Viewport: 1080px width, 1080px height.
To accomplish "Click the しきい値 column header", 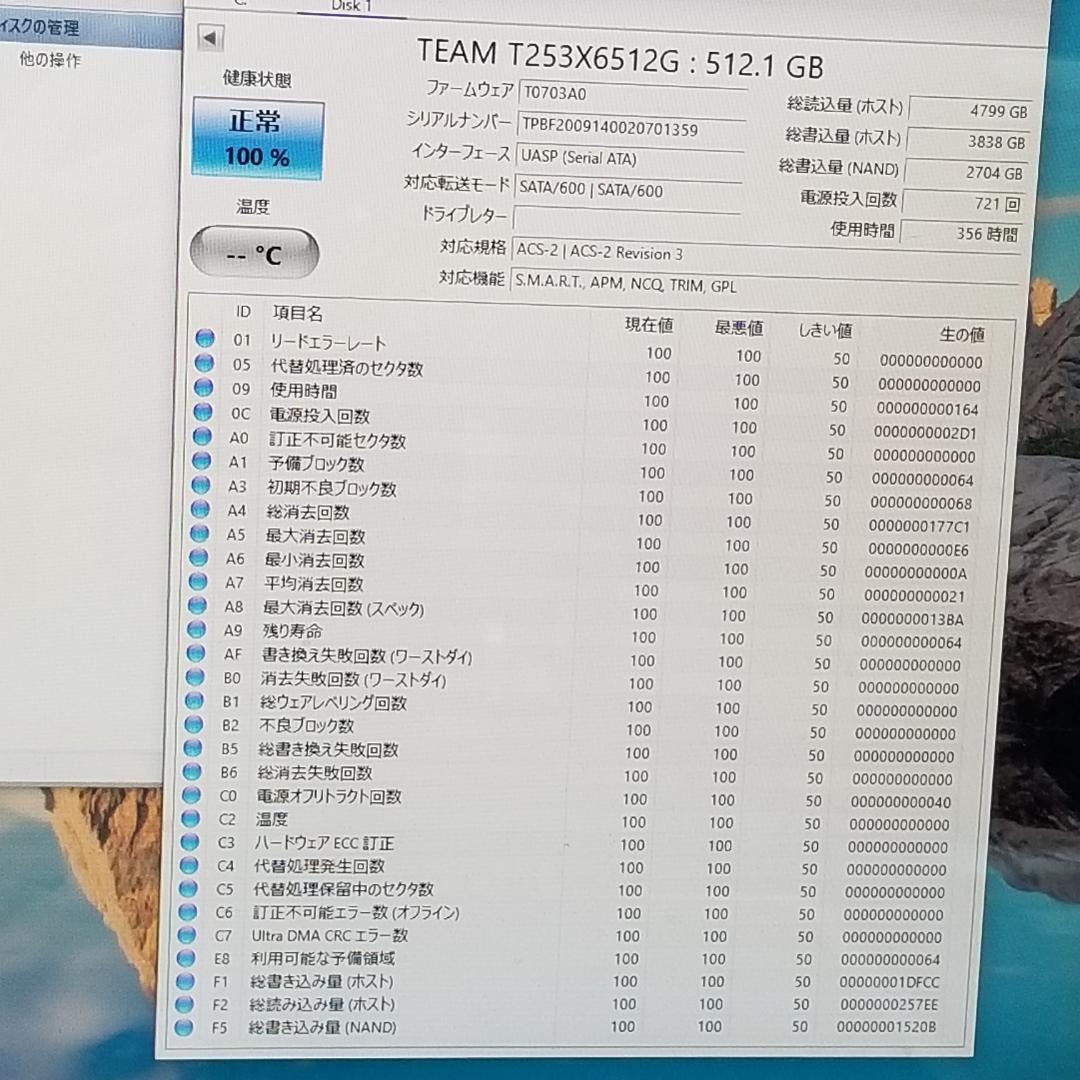I will [825, 331].
